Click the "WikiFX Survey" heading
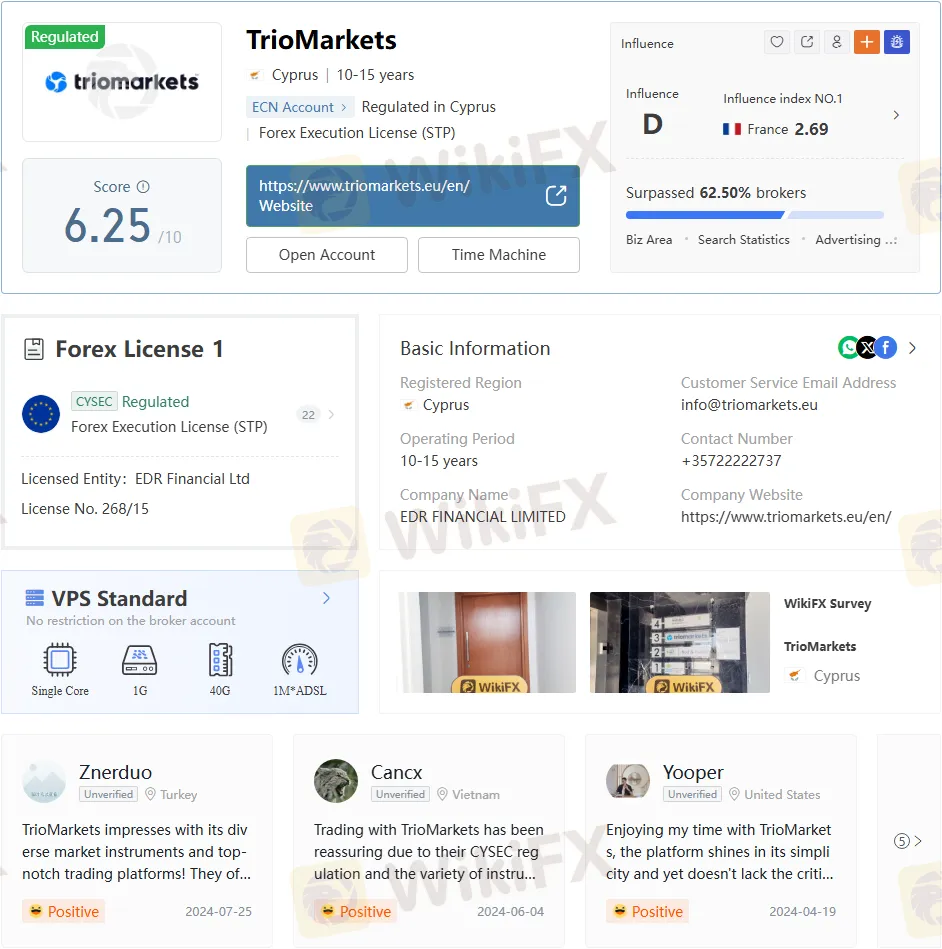The width and height of the screenshot is (942, 949). (827, 603)
